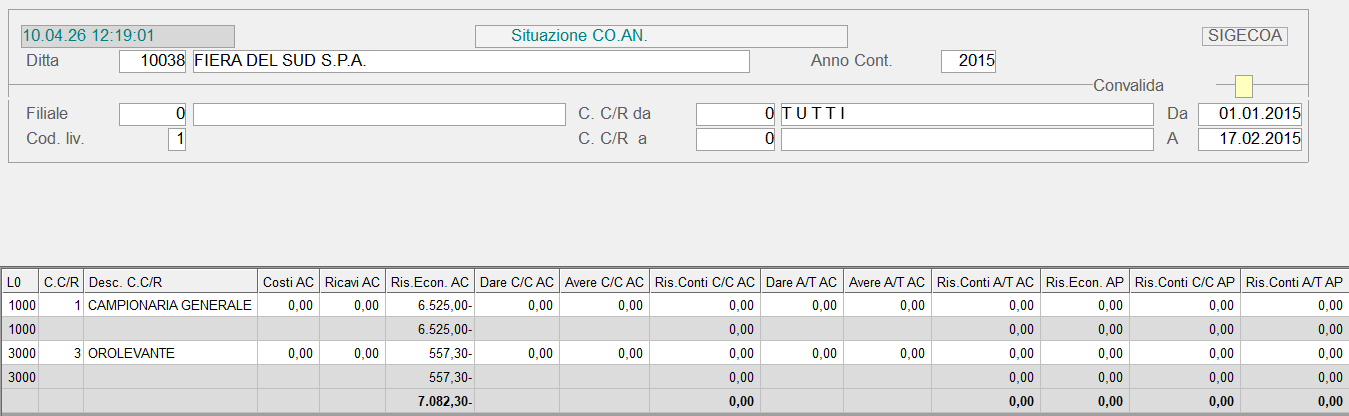The width and height of the screenshot is (1349, 416).
Task: Click the C. C/R a code field
Action: pyautogui.click(x=735, y=139)
